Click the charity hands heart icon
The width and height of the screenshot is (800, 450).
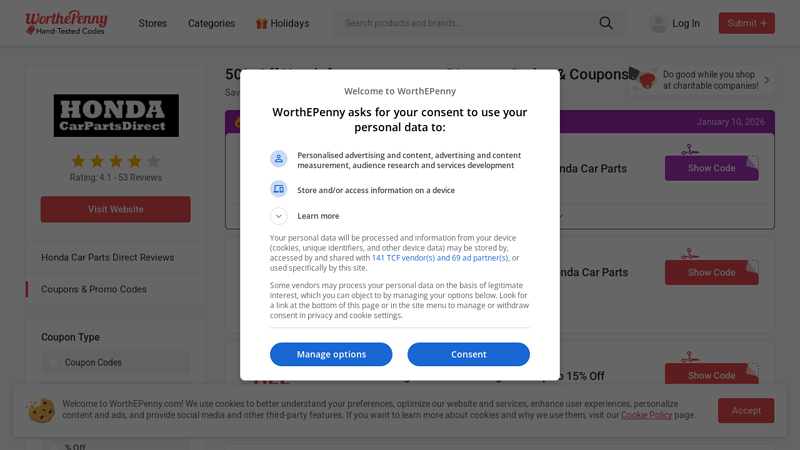click(646, 79)
